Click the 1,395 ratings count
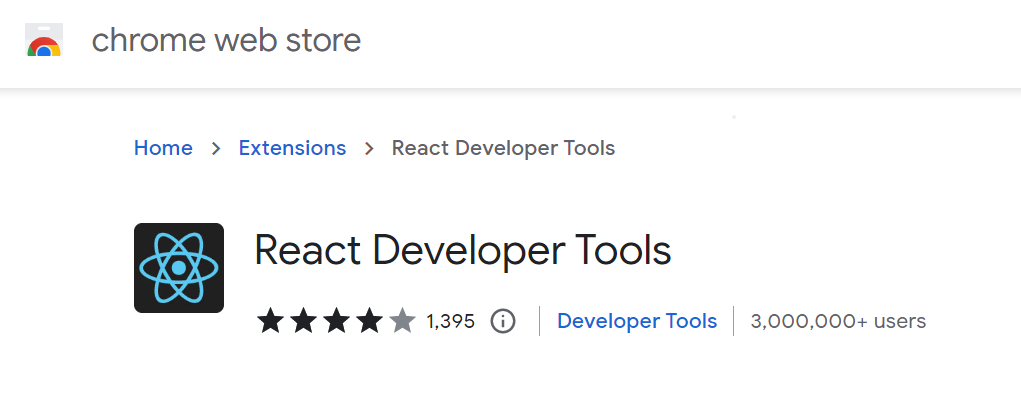 (451, 321)
